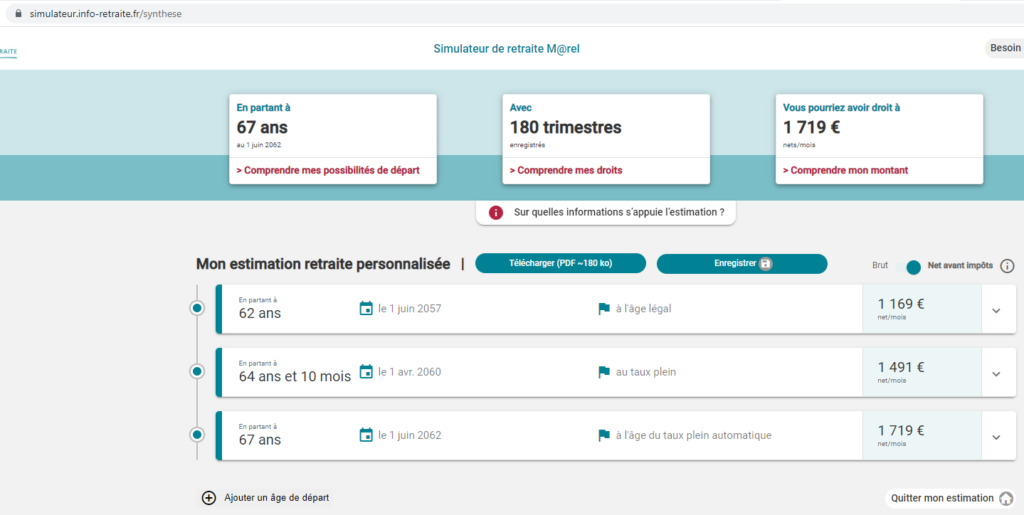
Task: Click Sur quelles informations s'appuie l'estimation
Action: [x=605, y=213]
